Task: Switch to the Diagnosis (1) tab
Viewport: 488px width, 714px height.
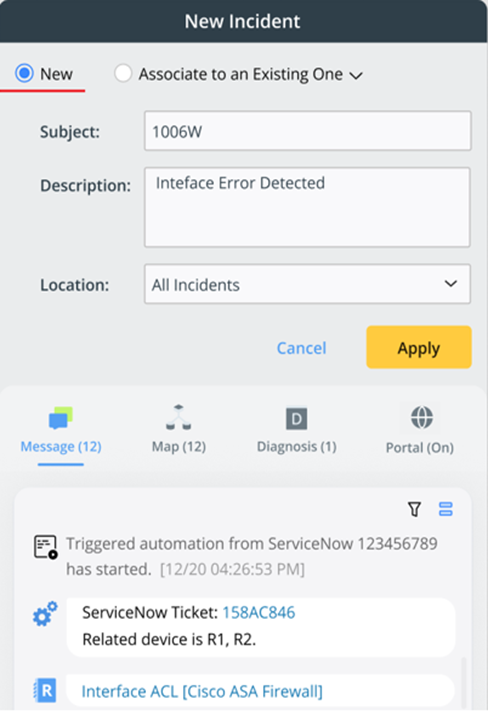Action: (x=297, y=447)
